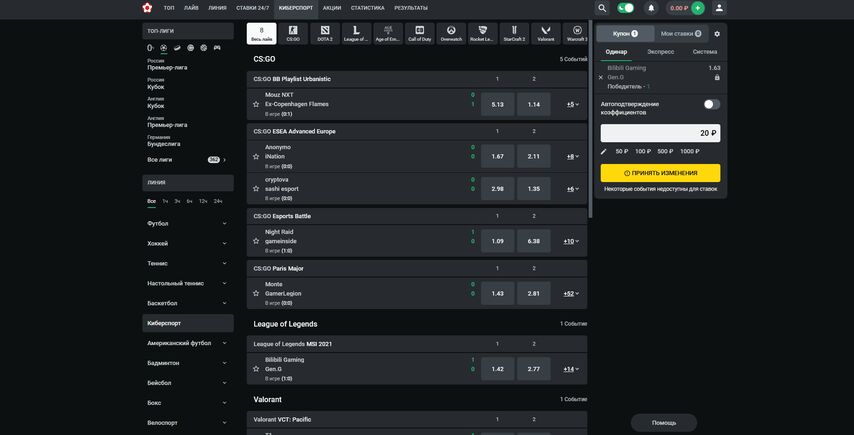Screen dimensions: 854x435
Task: Favorite the Bilibili Gaming vs Gen.G star
Action: (256, 369)
